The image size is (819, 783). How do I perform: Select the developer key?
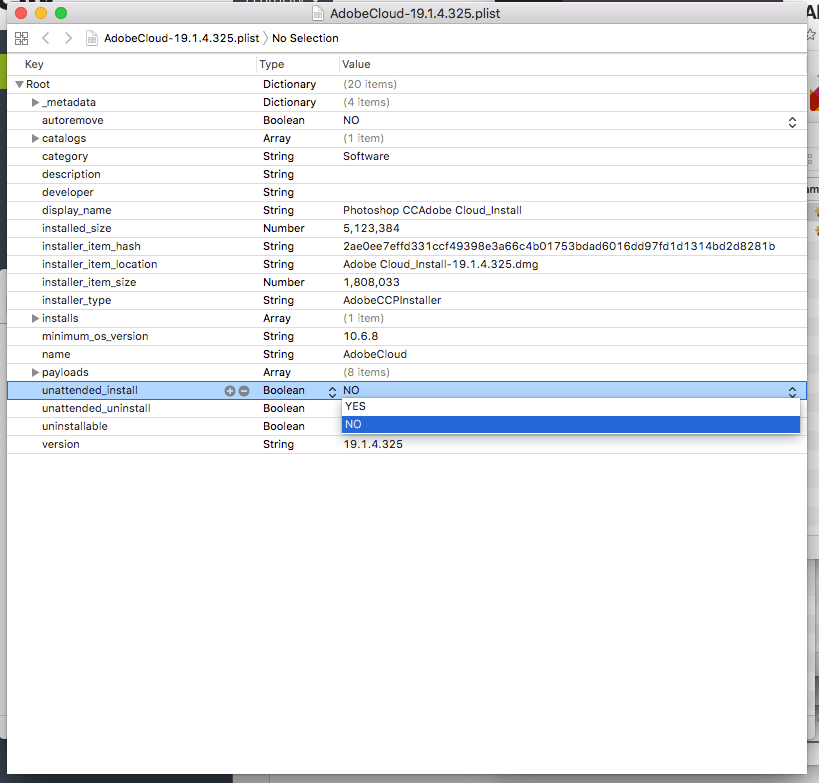pos(68,192)
